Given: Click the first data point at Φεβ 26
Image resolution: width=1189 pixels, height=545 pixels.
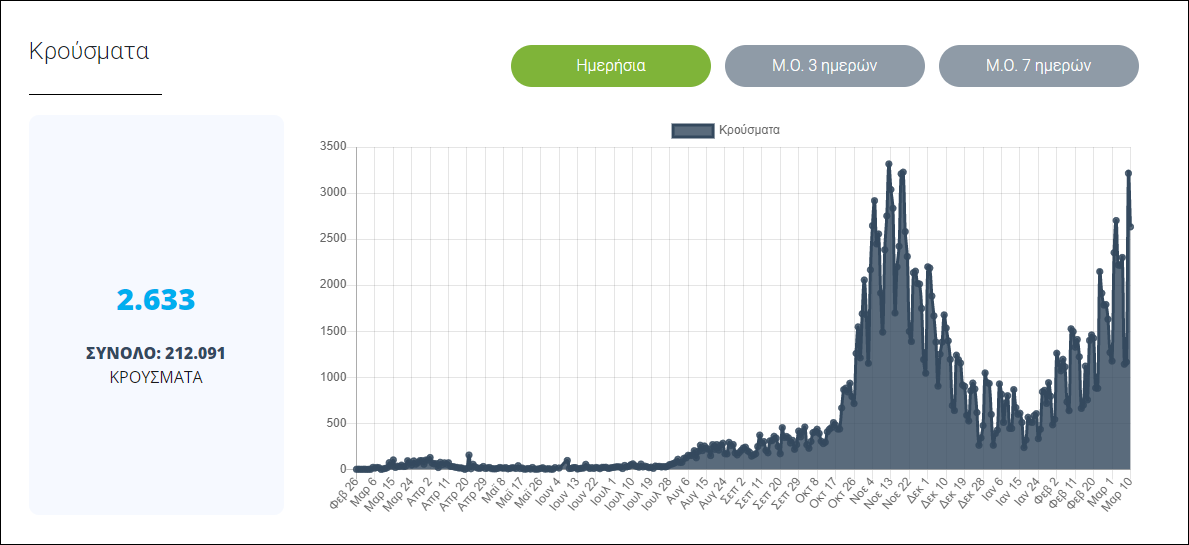Looking at the screenshot, I should pos(357,468).
